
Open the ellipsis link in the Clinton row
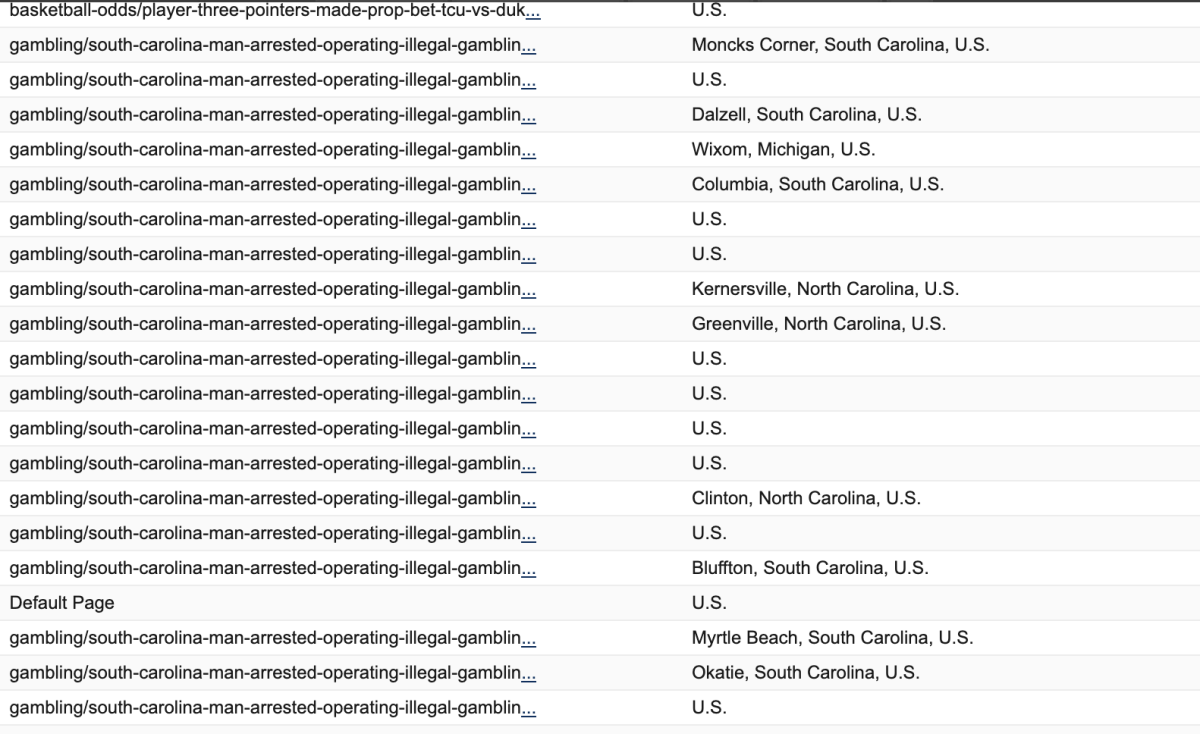click(x=528, y=499)
